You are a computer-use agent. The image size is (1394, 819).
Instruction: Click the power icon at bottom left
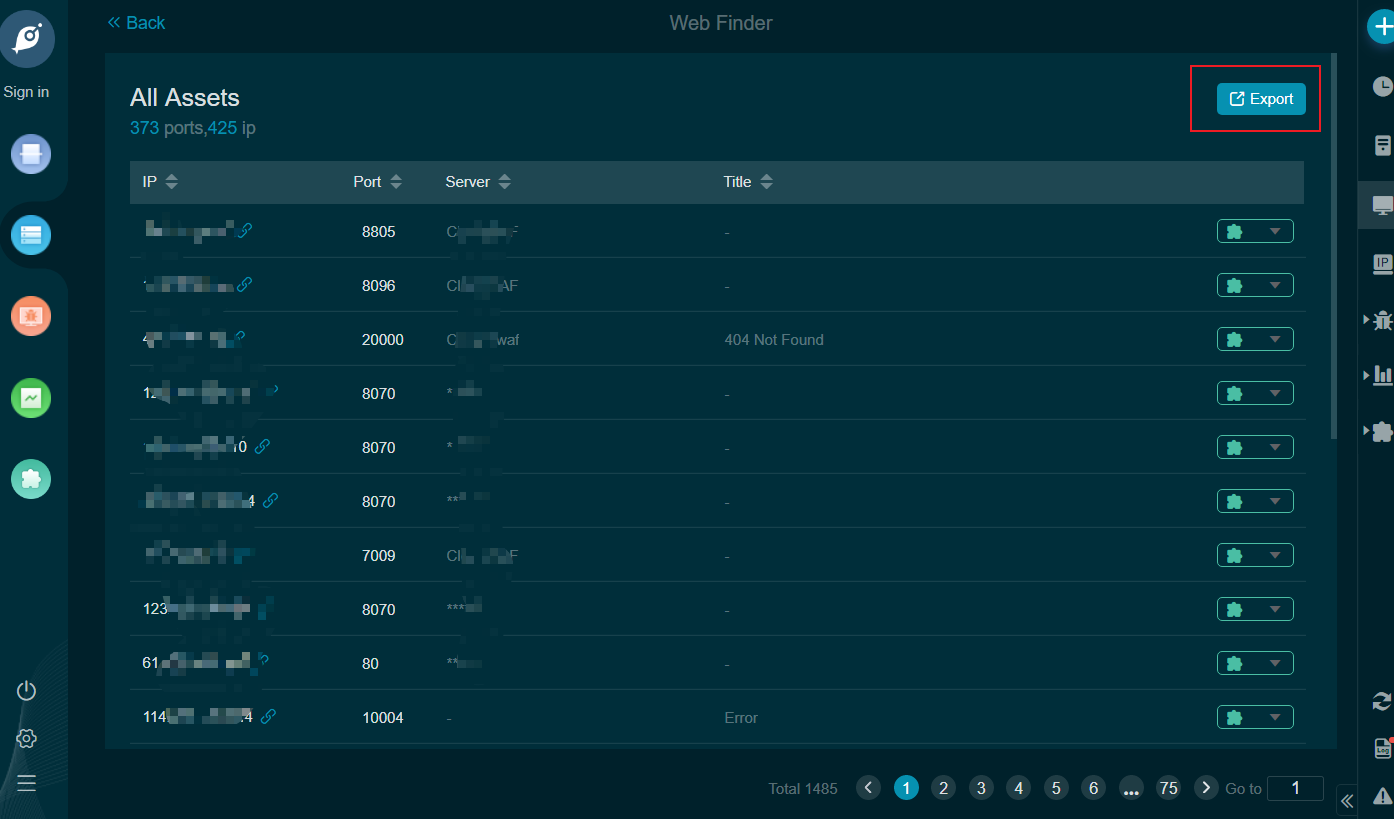27,691
